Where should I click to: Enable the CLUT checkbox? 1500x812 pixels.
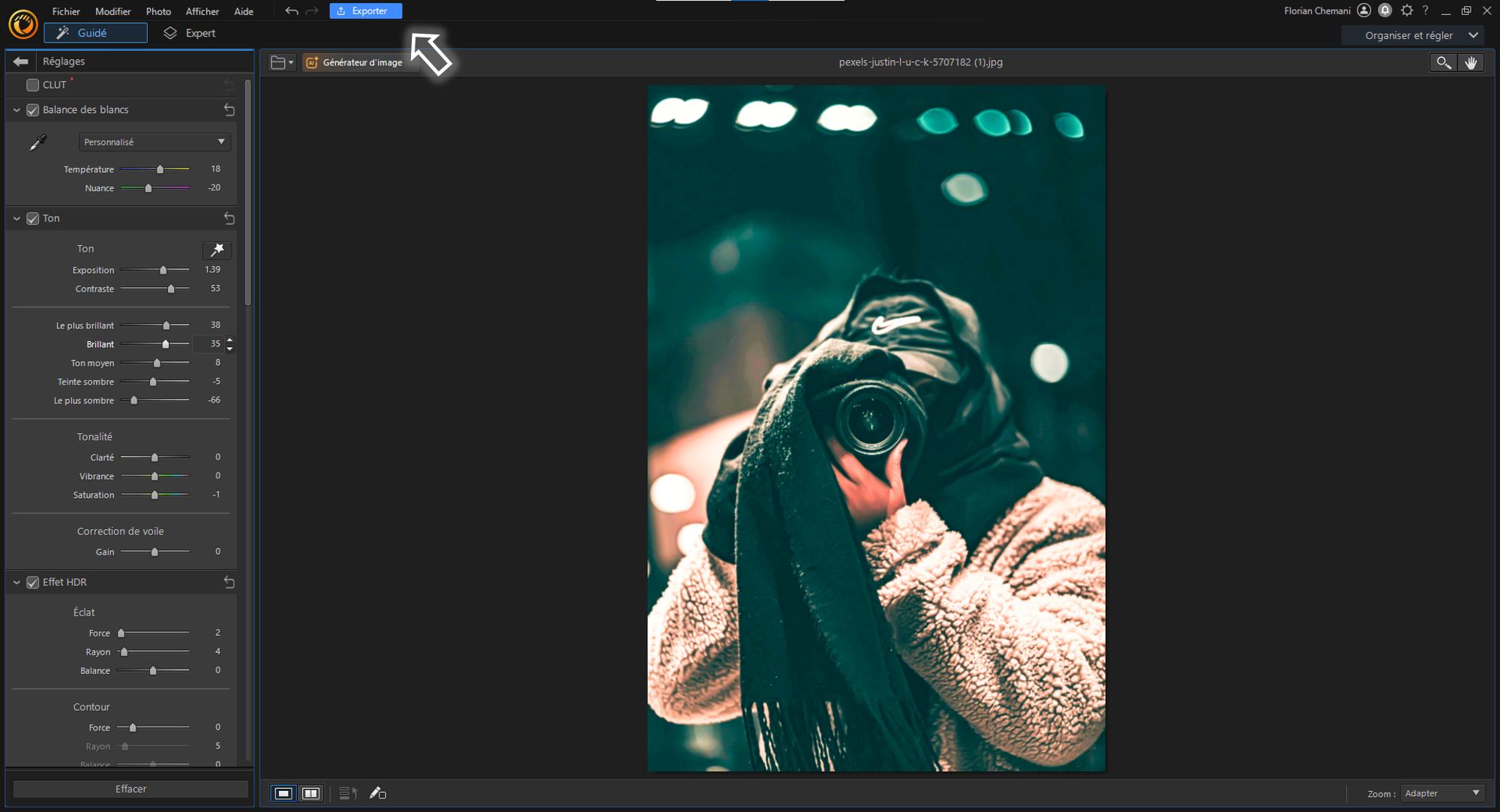[32, 85]
